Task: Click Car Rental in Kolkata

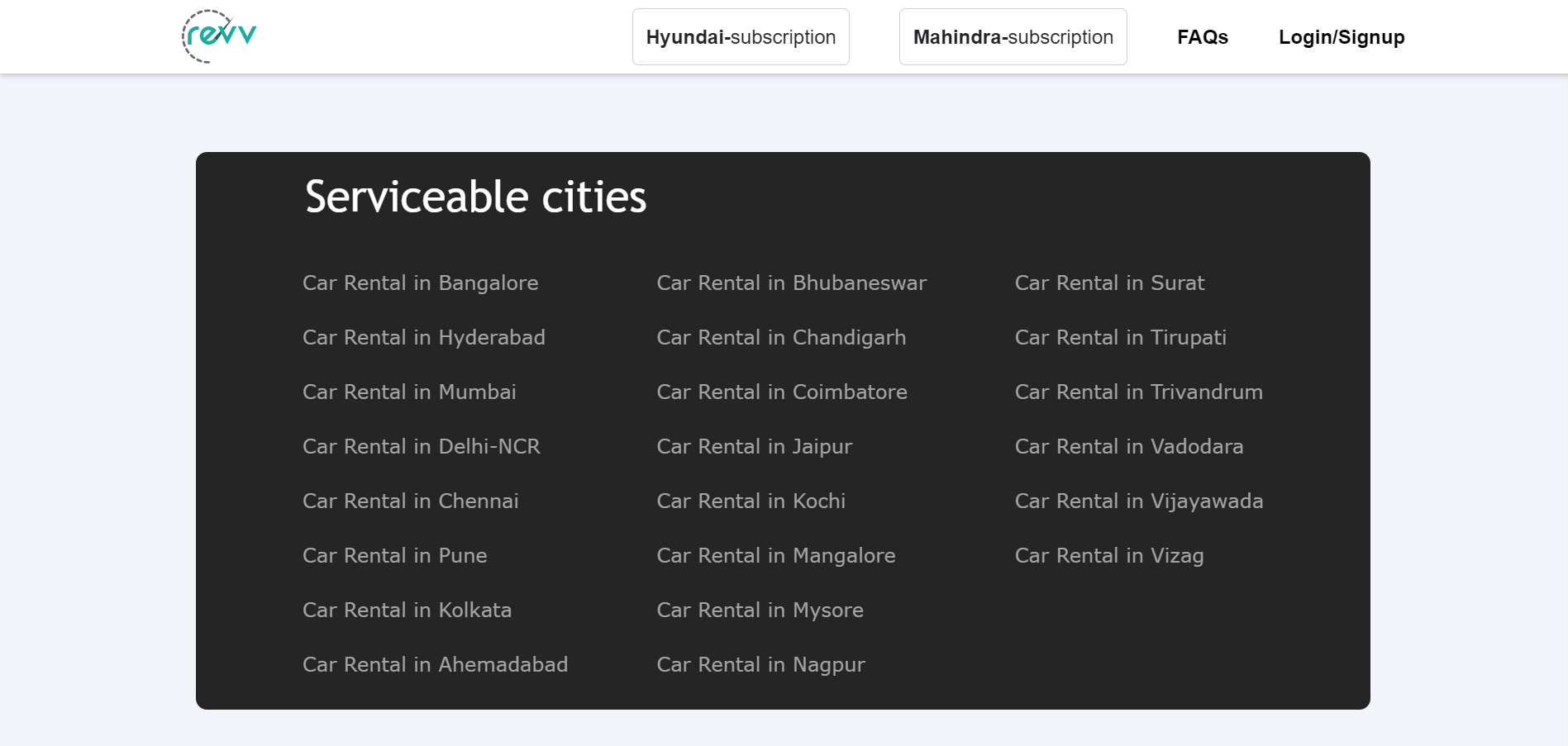Action: (x=407, y=610)
